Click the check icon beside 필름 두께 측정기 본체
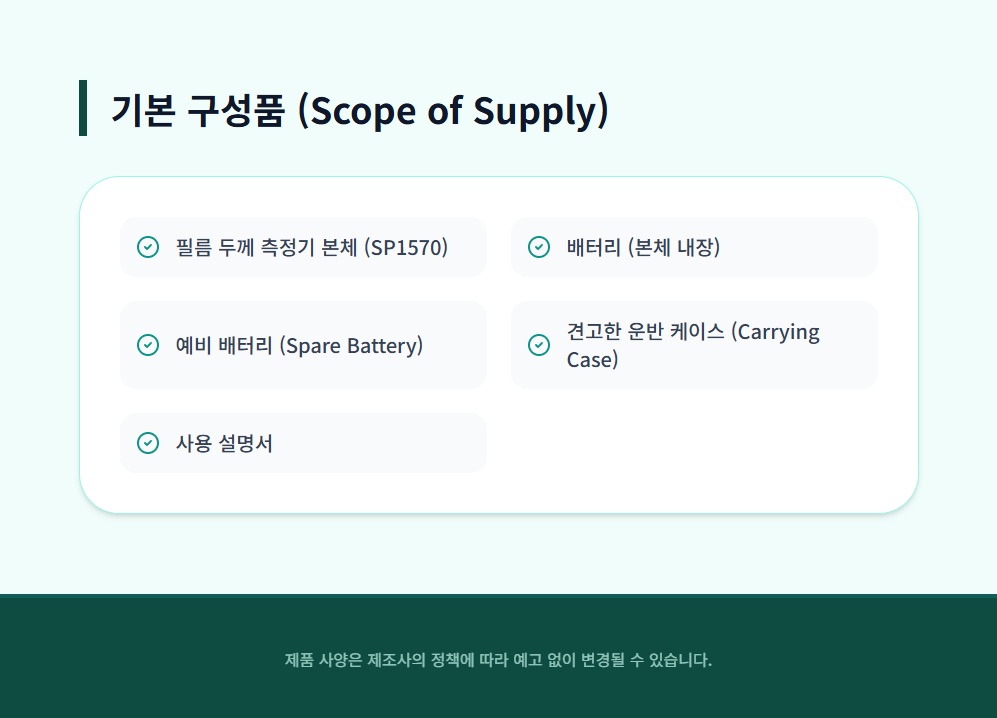Image resolution: width=997 pixels, height=718 pixels. click(148, 247)
